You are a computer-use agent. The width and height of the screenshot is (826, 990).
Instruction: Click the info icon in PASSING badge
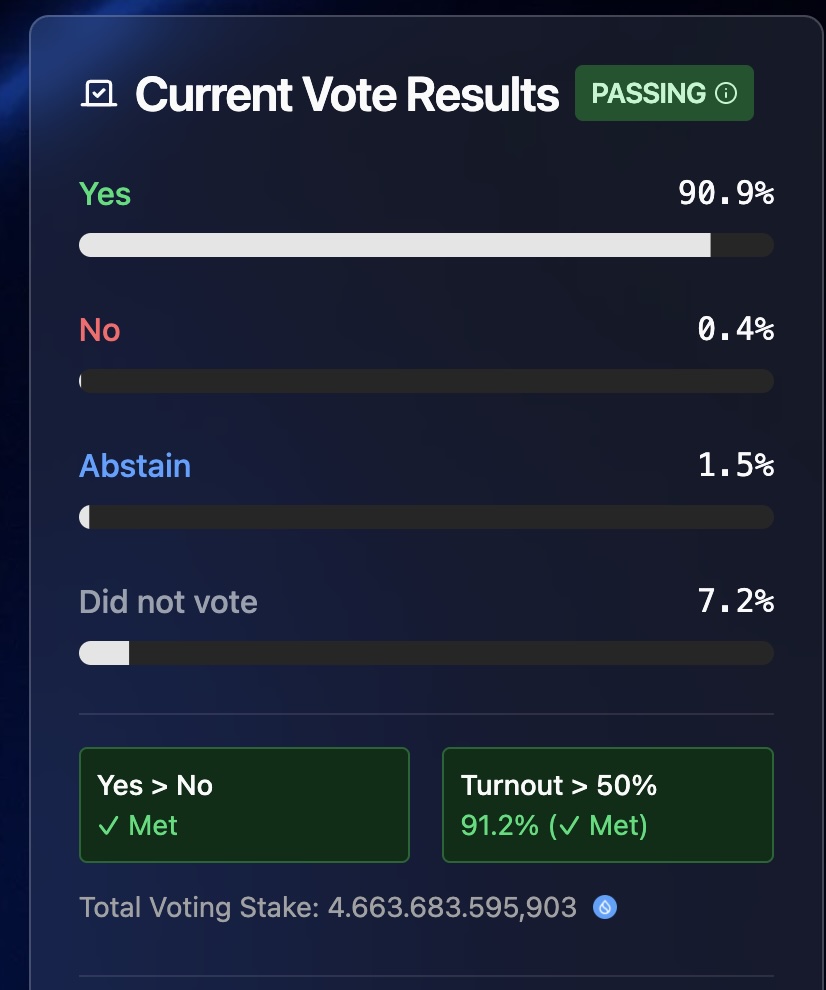pos(727,94)
